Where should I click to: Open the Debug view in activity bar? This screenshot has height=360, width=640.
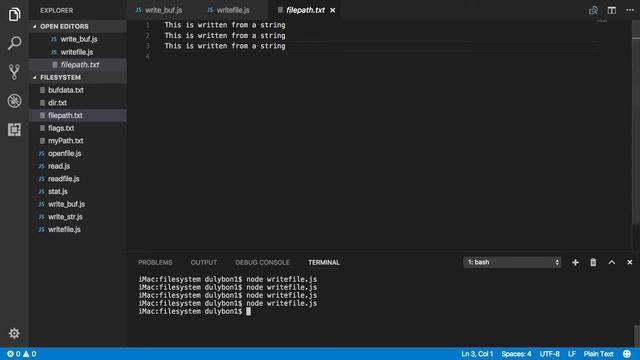14,101
